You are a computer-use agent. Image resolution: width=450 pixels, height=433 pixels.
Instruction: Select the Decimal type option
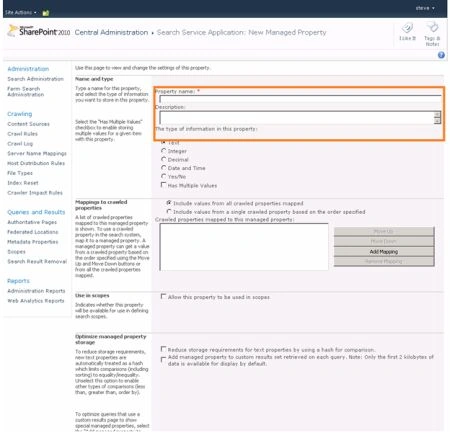pyautogui.click(x=163, y=159)
